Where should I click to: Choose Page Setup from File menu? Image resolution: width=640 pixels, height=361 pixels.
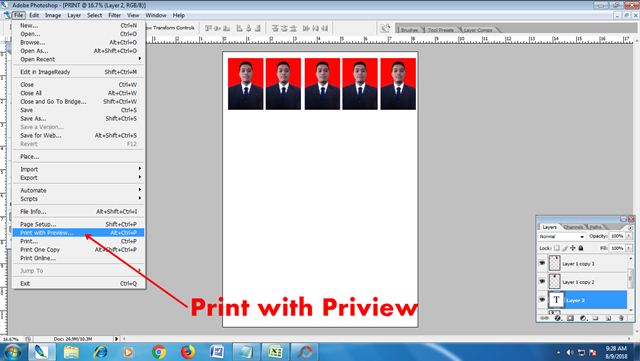pos(78,224)
